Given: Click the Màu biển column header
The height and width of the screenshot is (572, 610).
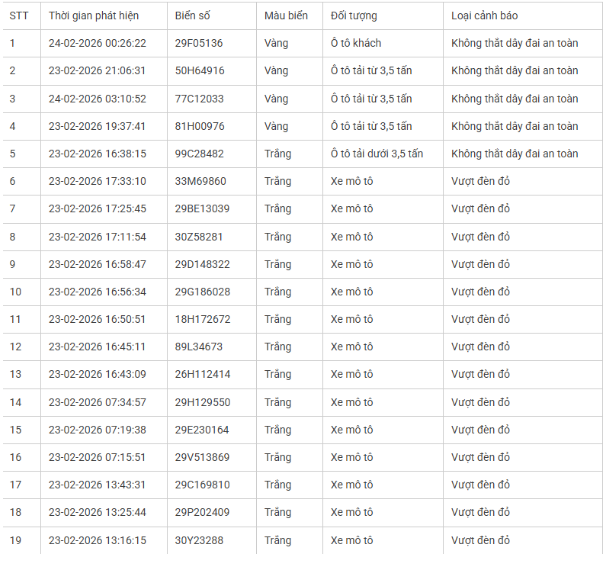Looking at the screenshot, I should click(284, 16).
